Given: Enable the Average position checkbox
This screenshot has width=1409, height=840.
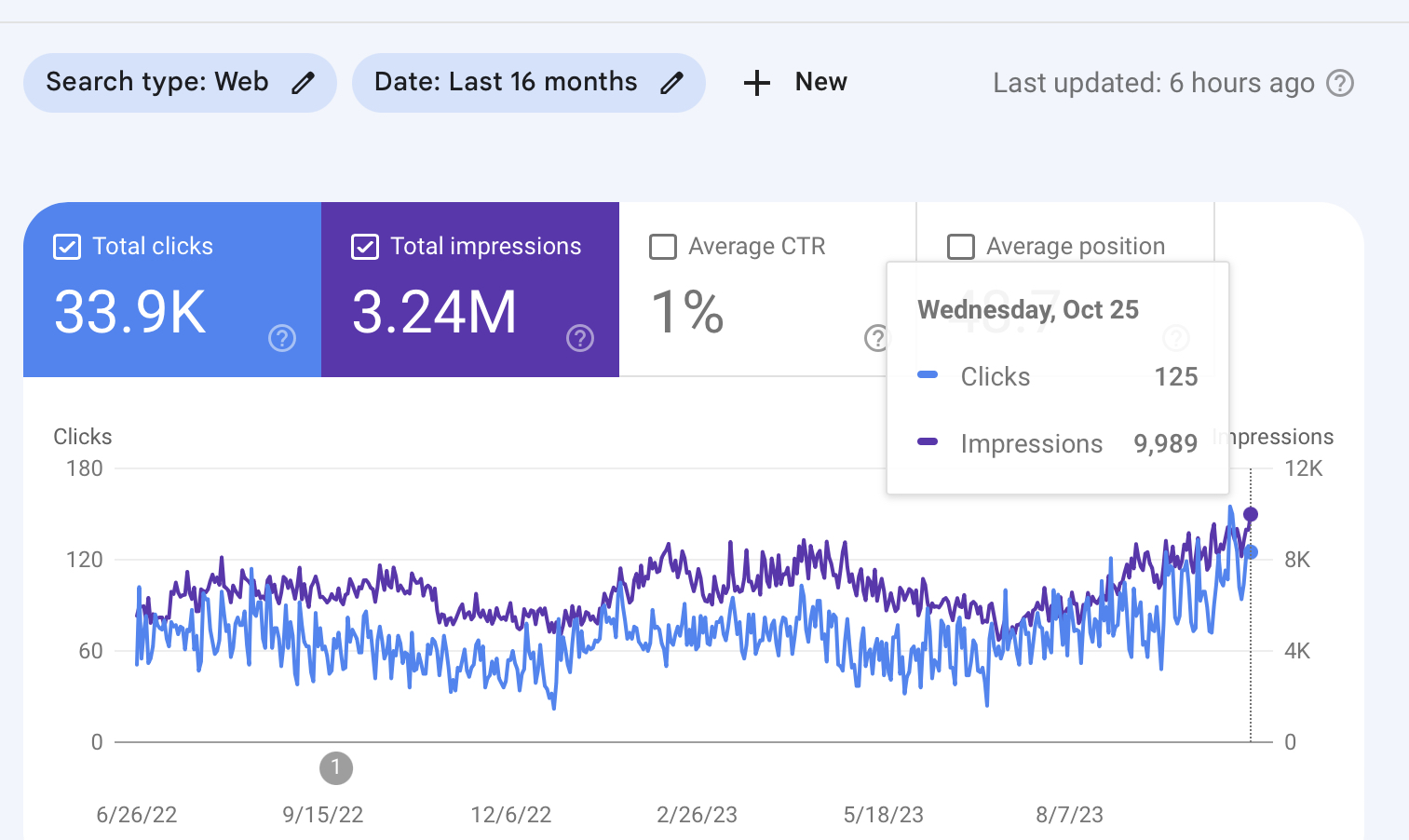Looking at the screenshot, I should [961, 247].
